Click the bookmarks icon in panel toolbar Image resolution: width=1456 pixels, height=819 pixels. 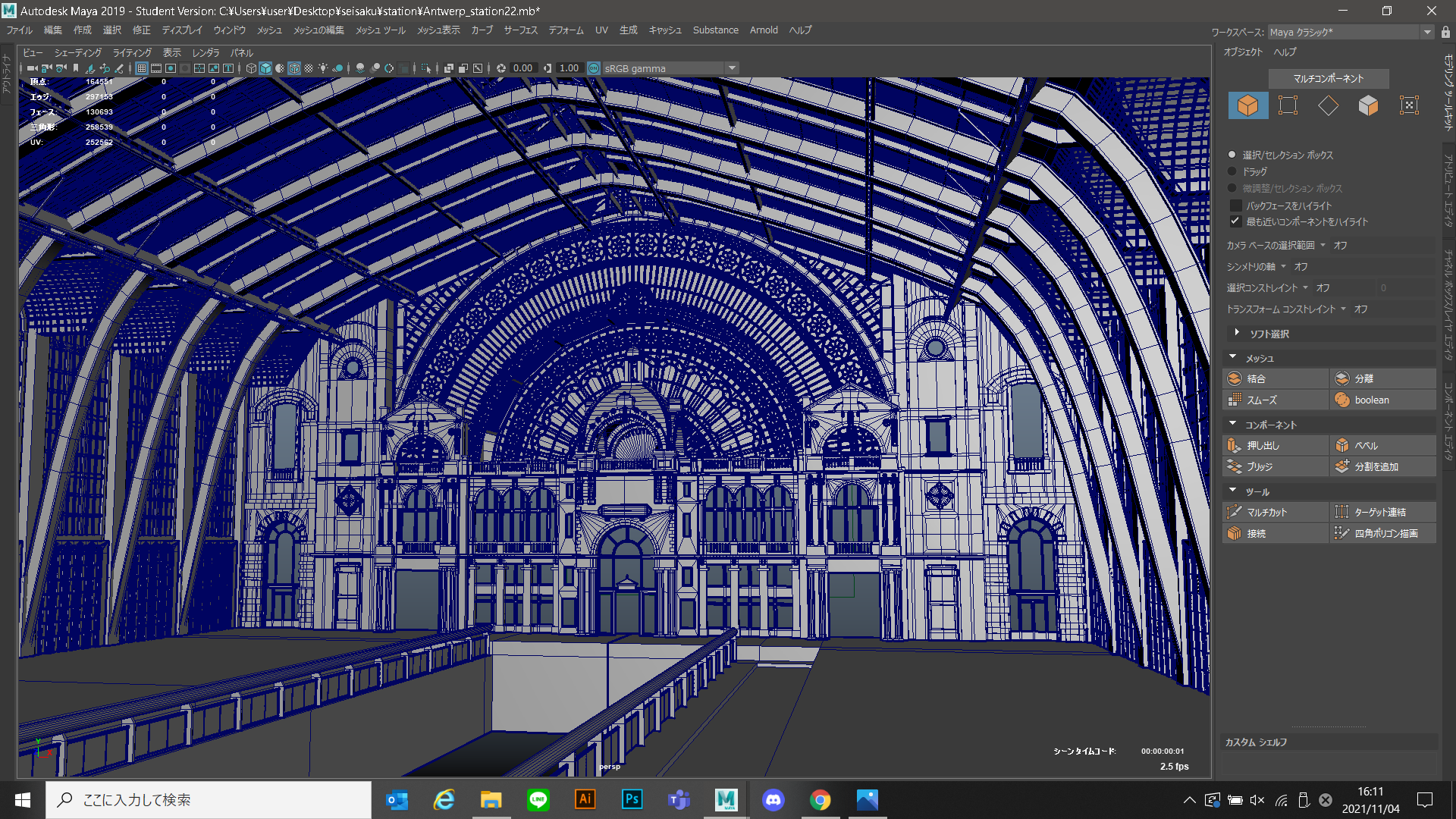76,68
